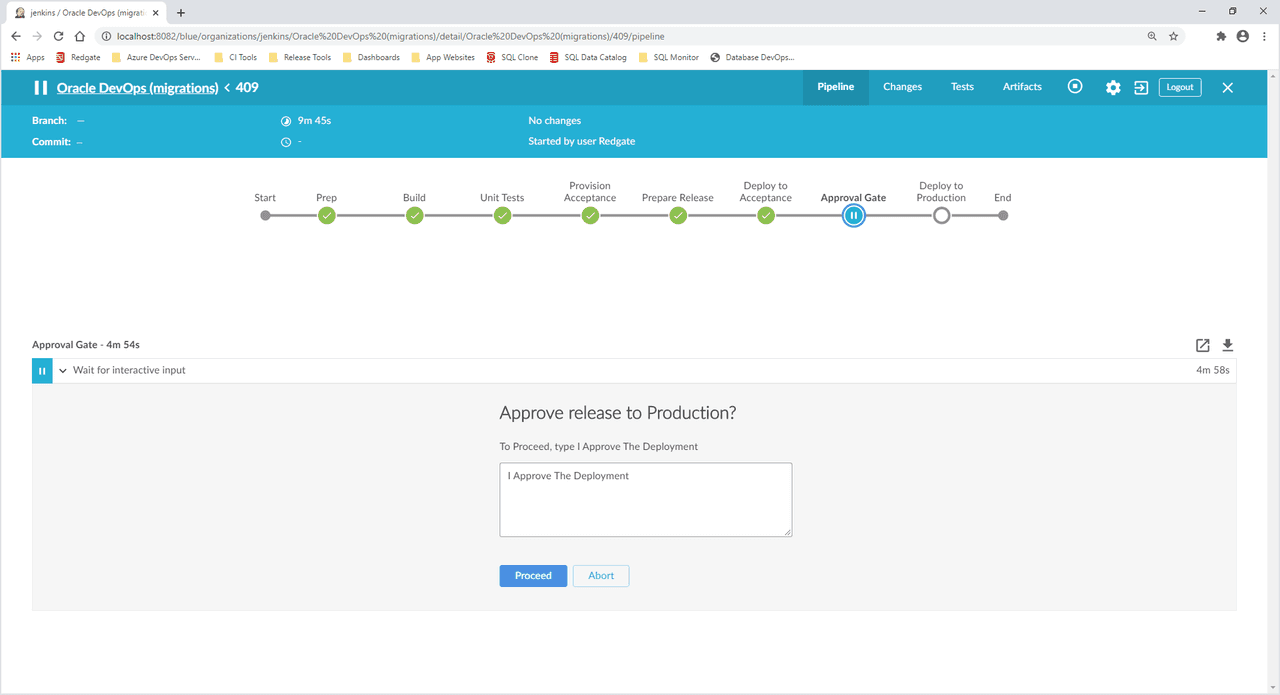Download the stage log icon
Viewport: 1280px width, 695px height.
1228,345
